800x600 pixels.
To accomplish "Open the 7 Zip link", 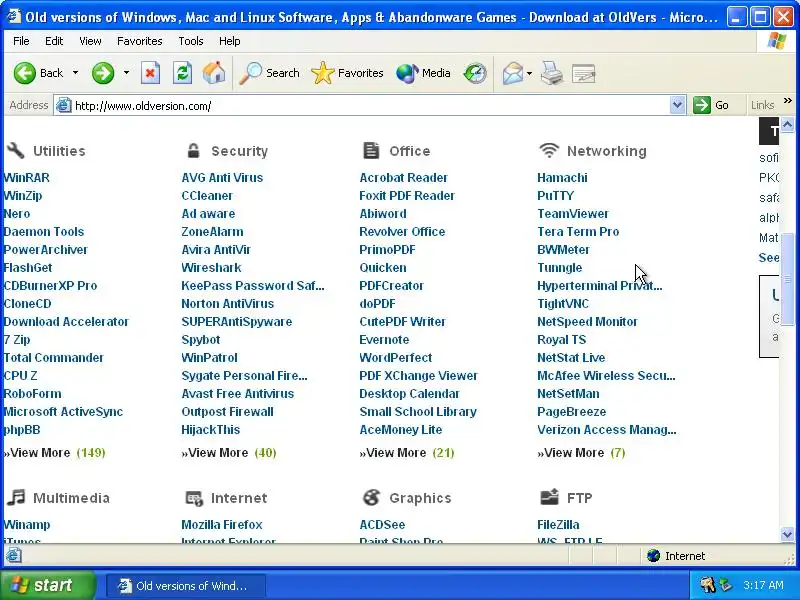I will (x=17, y=339).
